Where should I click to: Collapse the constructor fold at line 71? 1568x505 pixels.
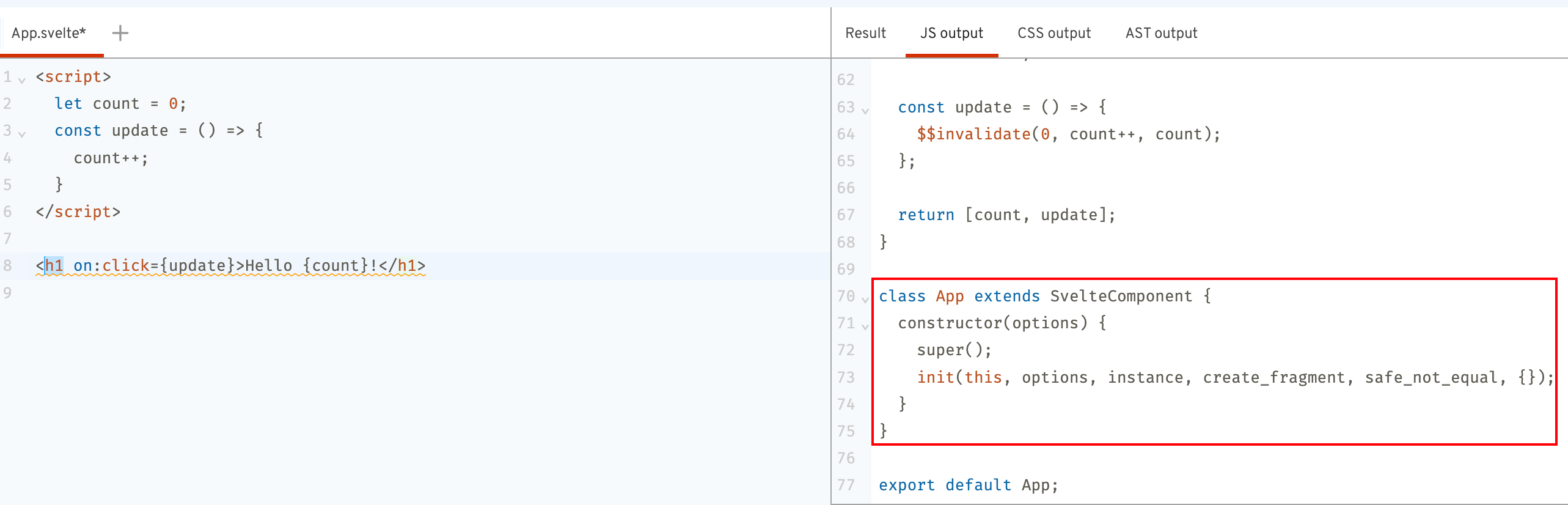(865, 326)
